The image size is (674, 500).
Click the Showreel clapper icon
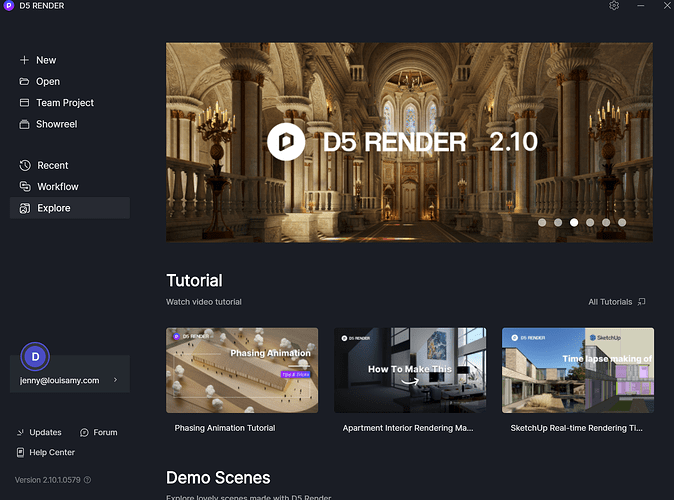pos(25,124)
